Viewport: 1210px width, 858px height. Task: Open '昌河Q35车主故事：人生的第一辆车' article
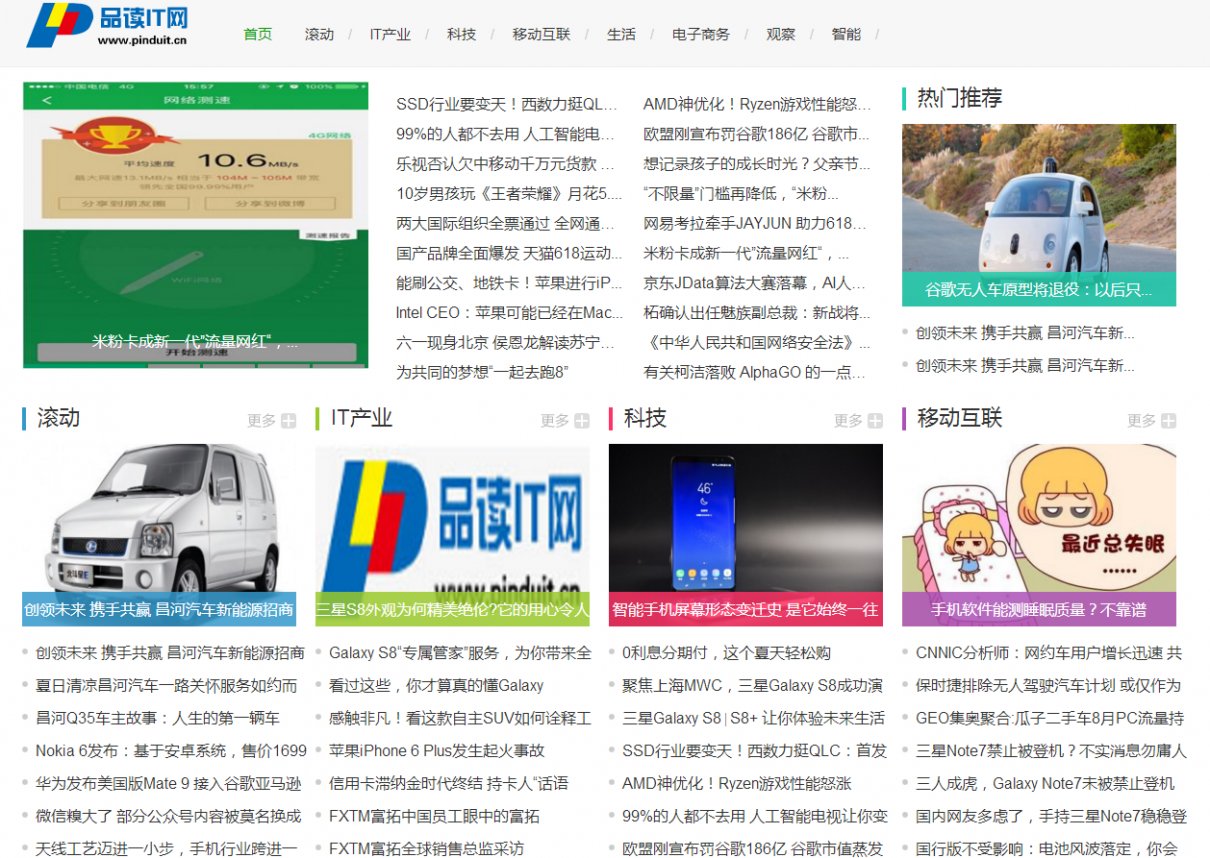pos(158,718)
